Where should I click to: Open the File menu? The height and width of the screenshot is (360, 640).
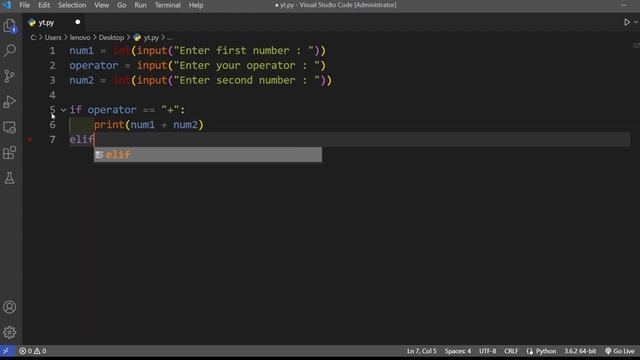pyautogui.click(x=24, y=5)
